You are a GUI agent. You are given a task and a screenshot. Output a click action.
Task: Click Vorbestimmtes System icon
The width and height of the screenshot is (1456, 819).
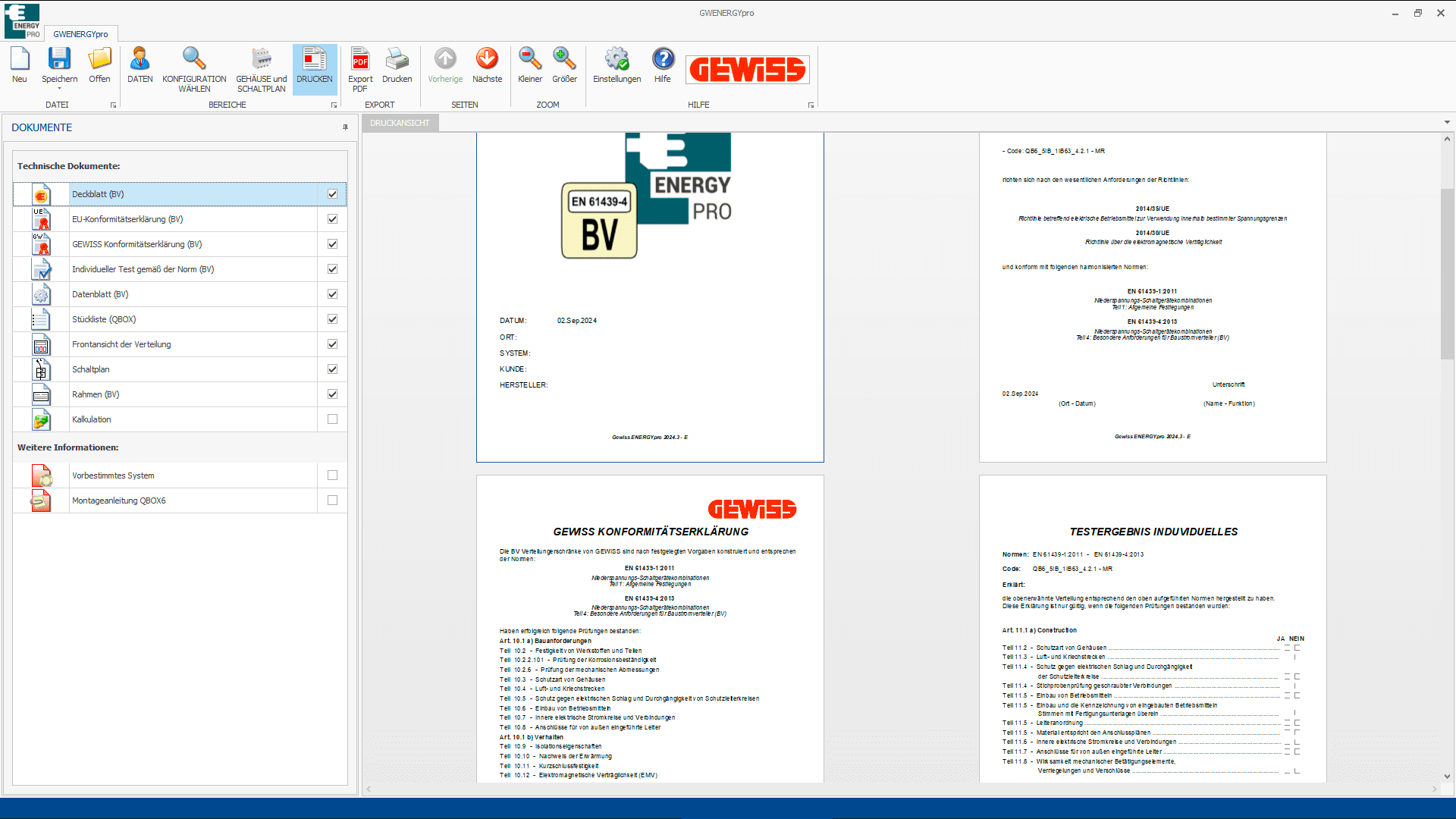click(x=41, y=475)
